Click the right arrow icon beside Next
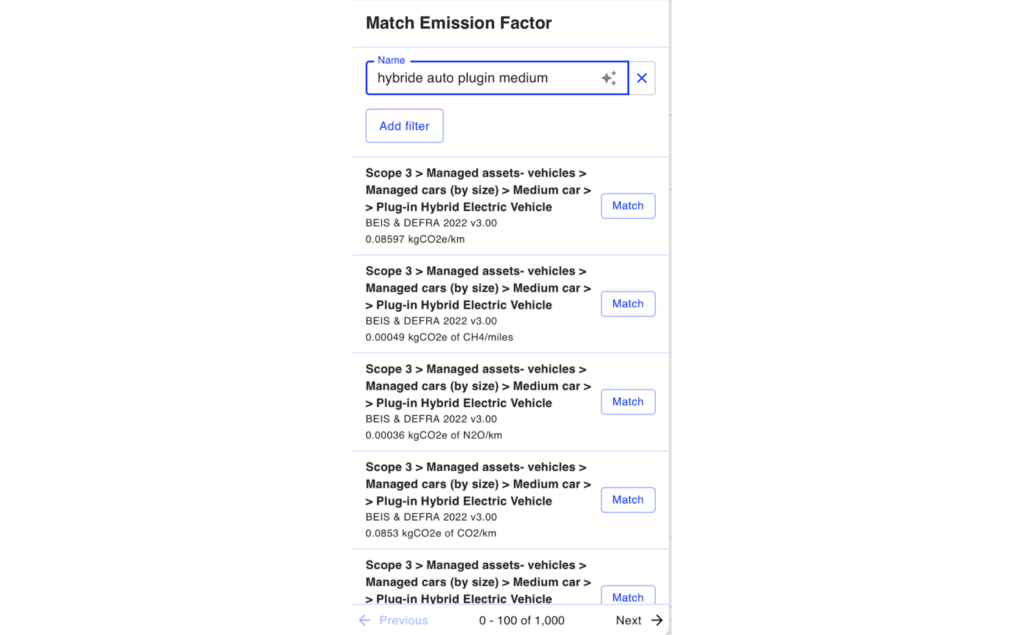 [x=657, y=621]
